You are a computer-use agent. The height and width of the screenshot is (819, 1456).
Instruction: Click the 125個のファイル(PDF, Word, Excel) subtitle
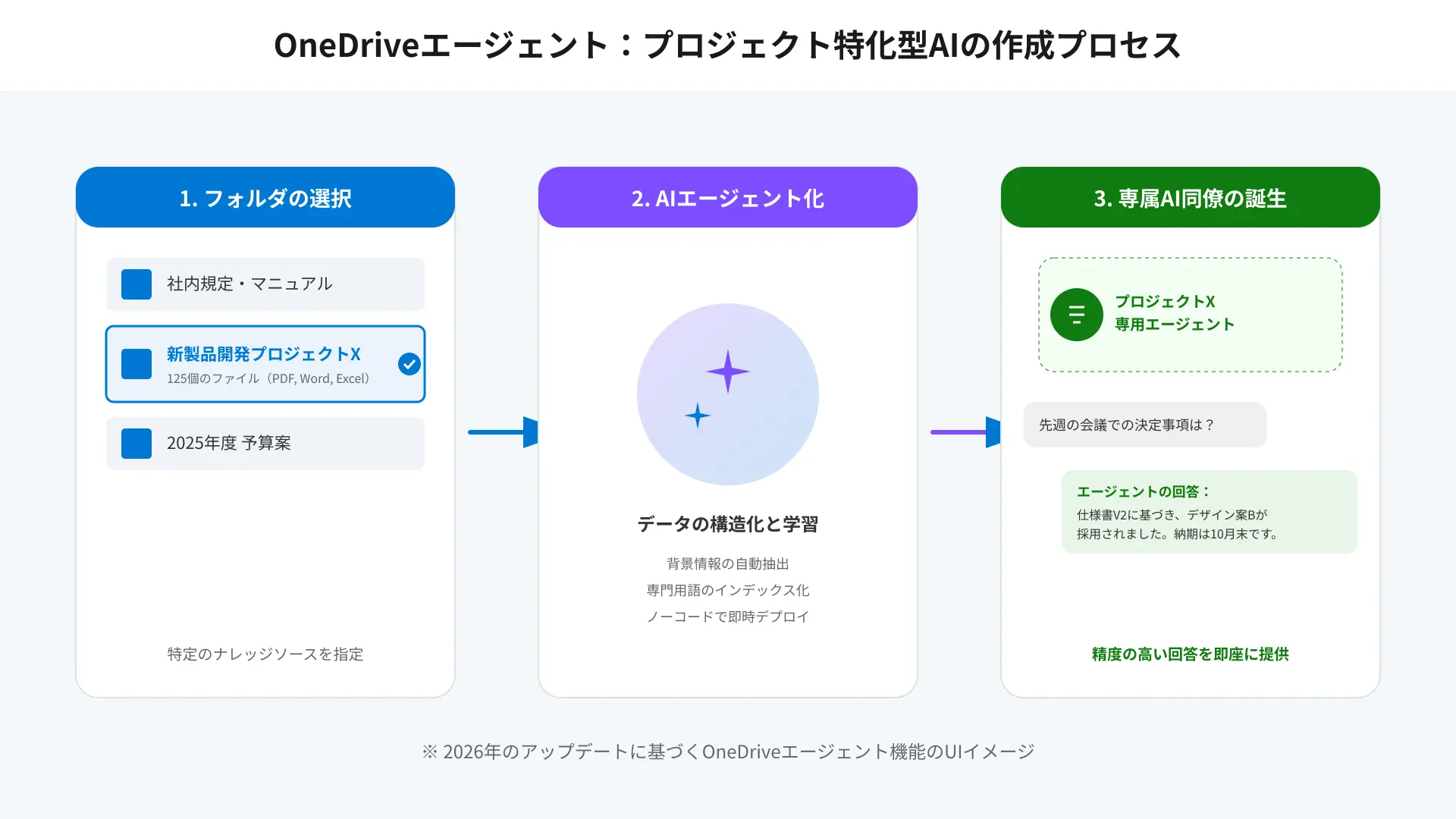(x=268, y=378)
